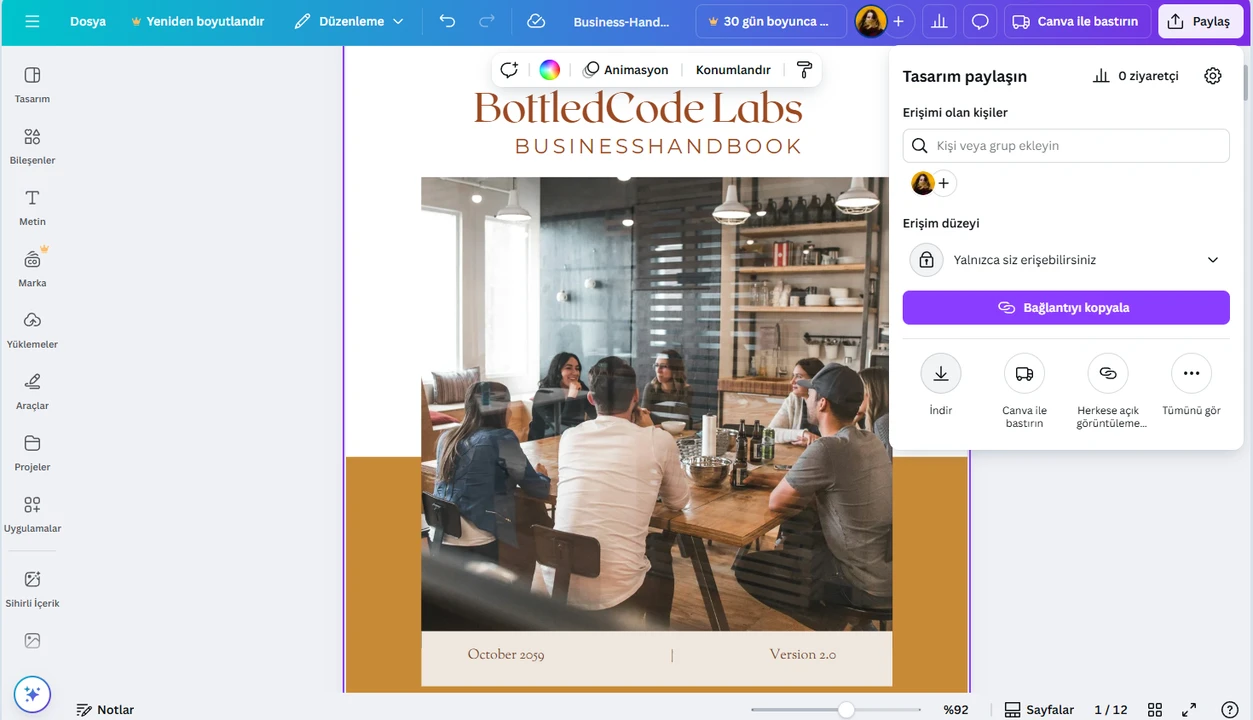This screenshot has height=720, width=1253.
Task: Open Tasarım sidebar panel
Action: (x=32, y=84)
